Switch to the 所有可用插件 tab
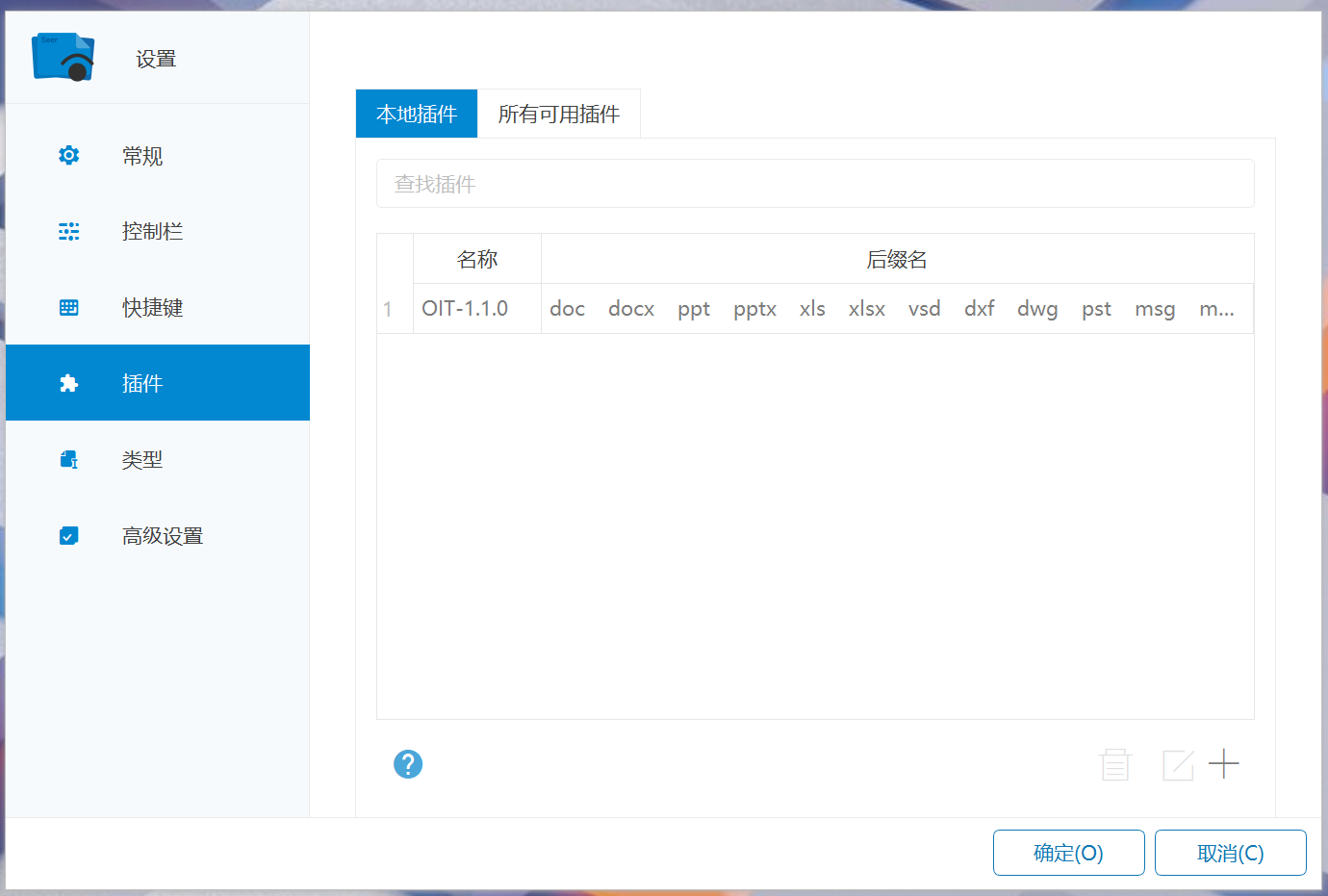Screen dimensions: 1328x896 559,114
